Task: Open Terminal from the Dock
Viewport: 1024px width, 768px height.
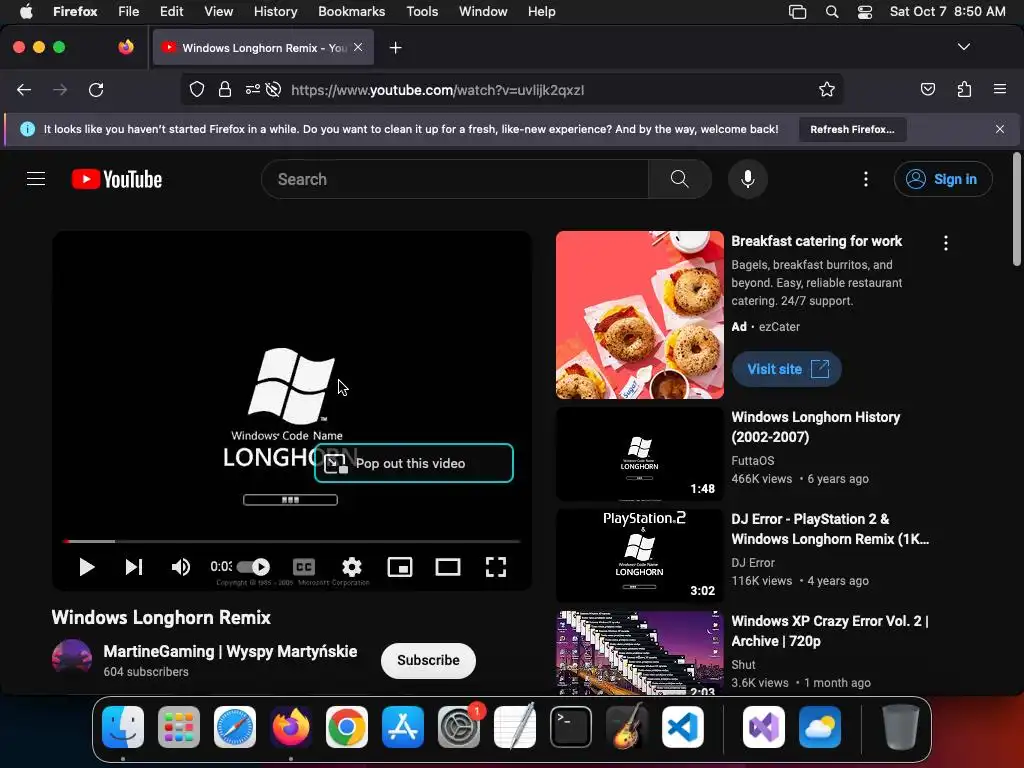Action: [571, 727]
